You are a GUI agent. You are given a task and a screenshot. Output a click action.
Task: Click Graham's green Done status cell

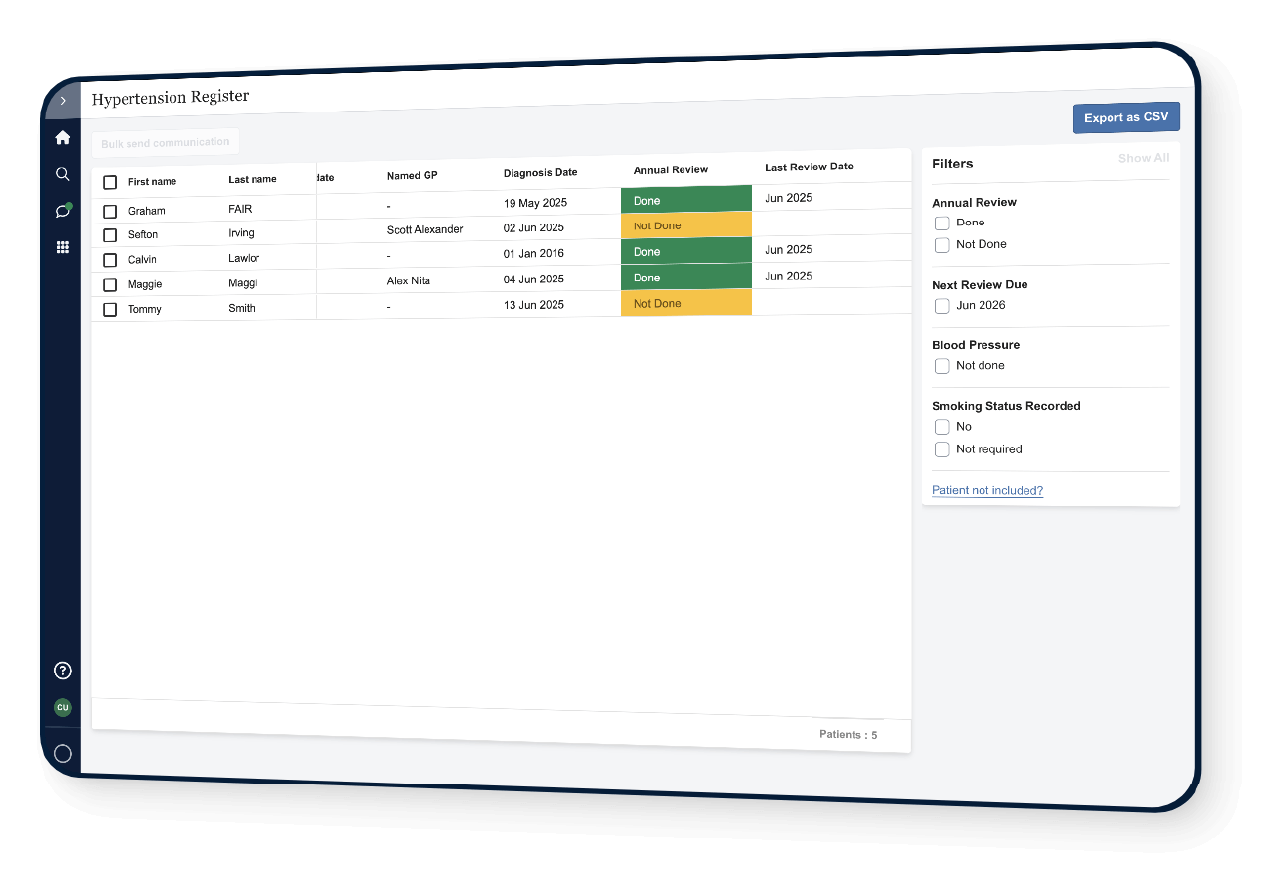(x=686, y=200)
